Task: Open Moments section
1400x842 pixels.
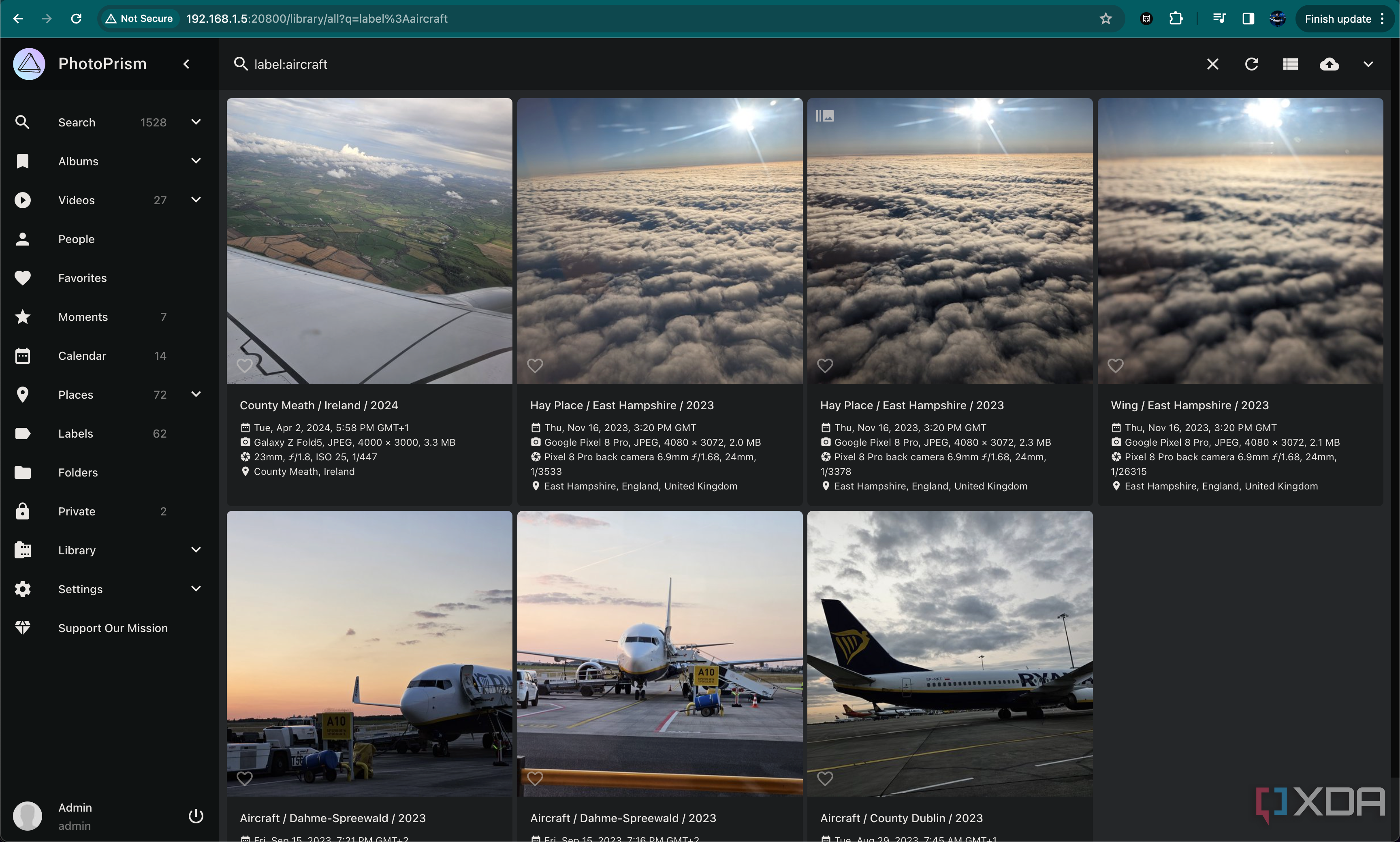Action: [x=83, y=316]
